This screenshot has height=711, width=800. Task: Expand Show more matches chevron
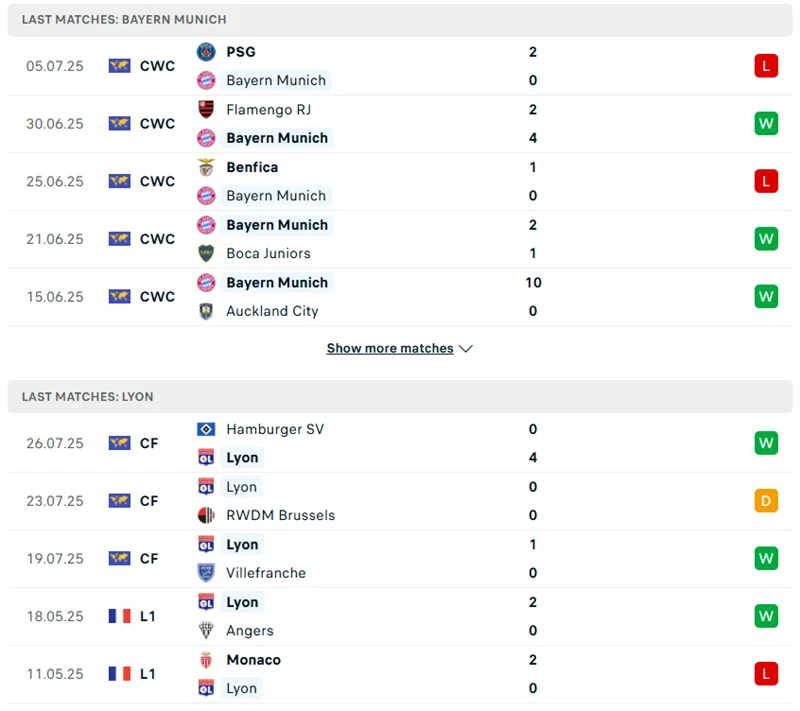(x=466, y=349)
